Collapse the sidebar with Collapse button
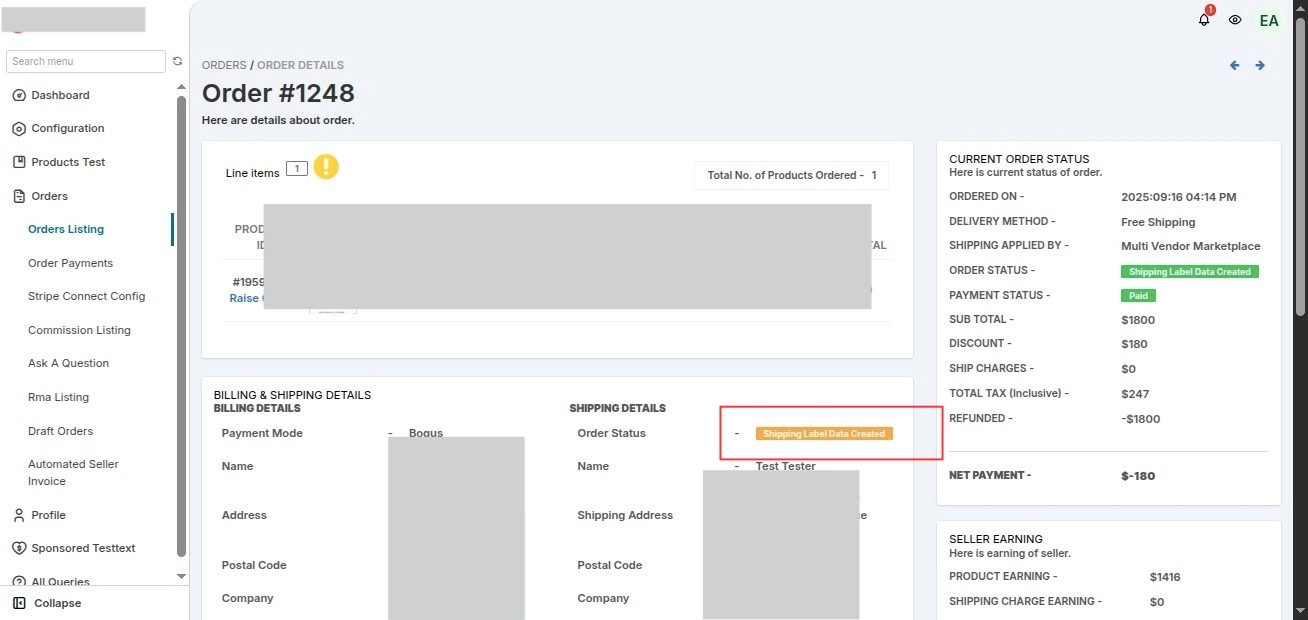 57,603
